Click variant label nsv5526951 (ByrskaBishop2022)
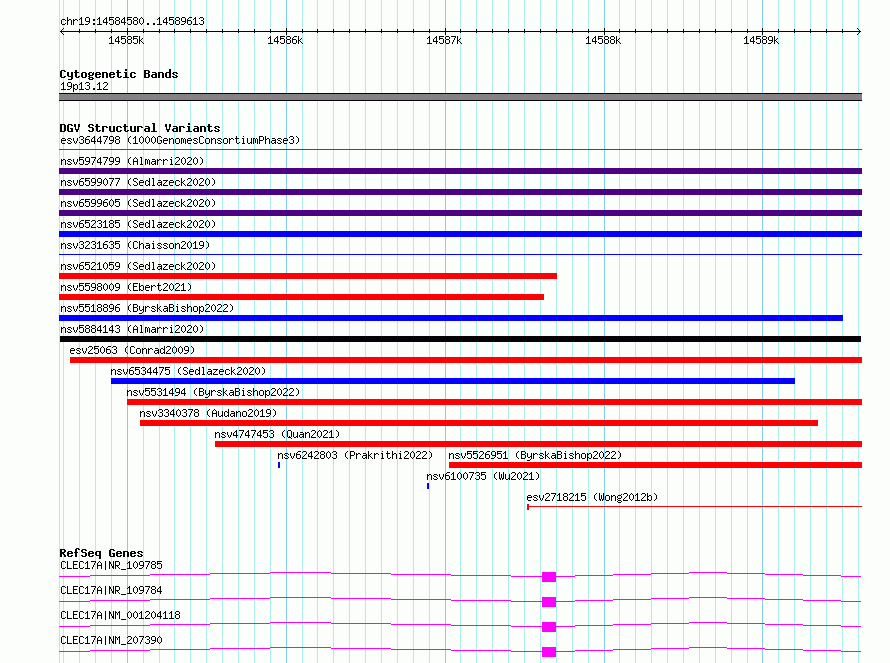 (535, 455)
